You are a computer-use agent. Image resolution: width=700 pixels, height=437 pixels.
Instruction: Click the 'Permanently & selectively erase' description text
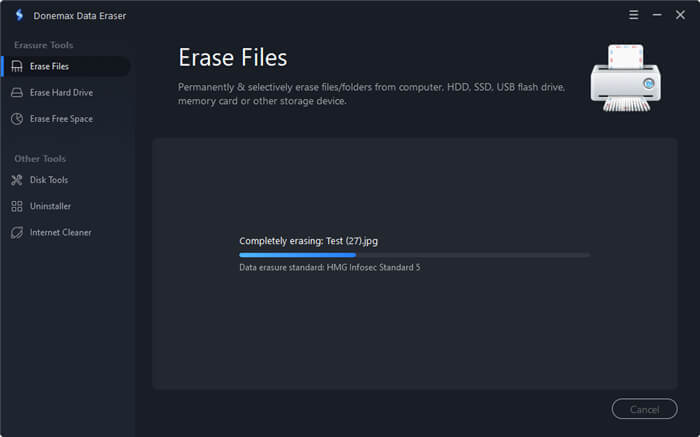point(371,94)
